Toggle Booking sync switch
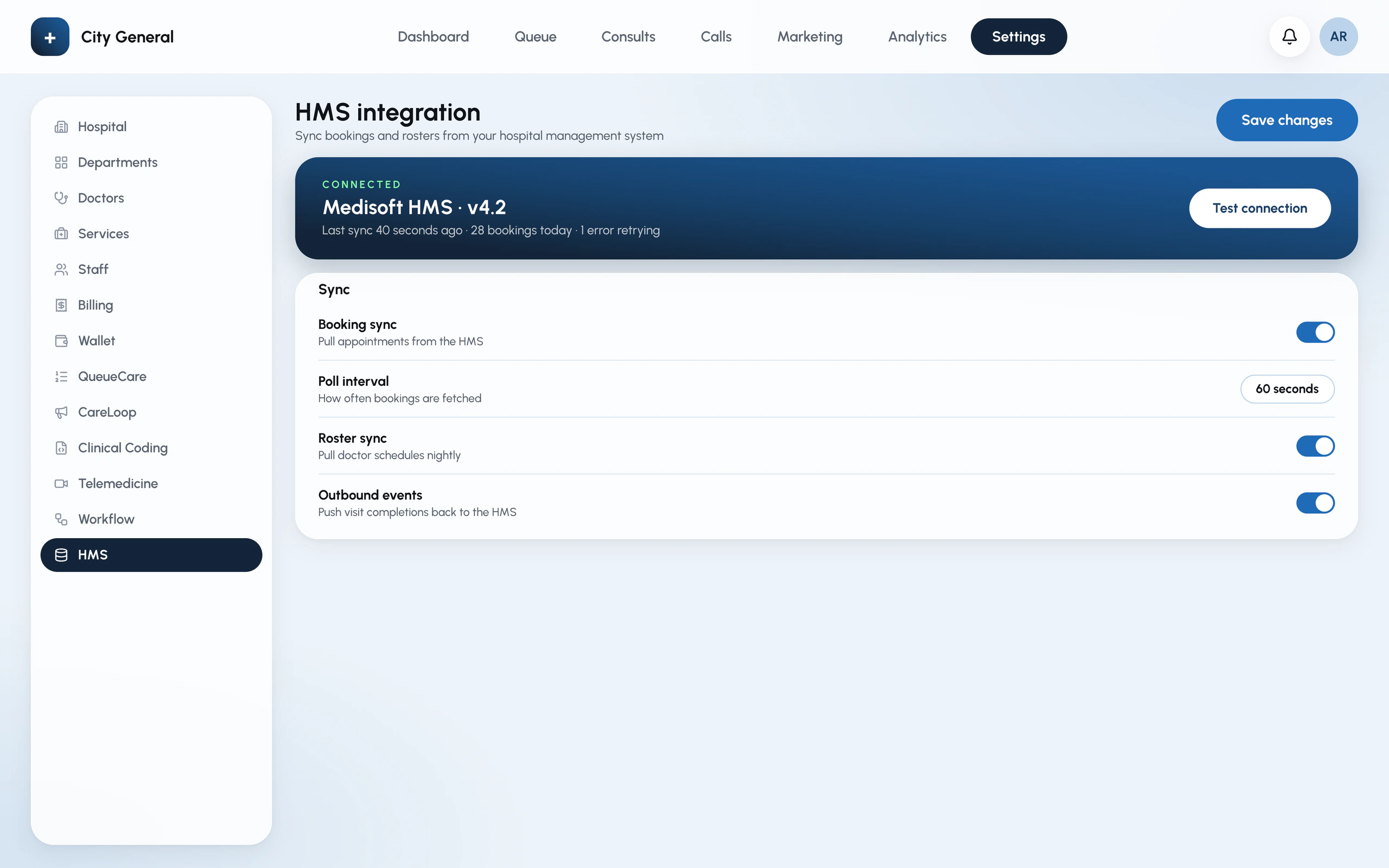Viewport: 1389px width, 868px height. point(1315,333)
